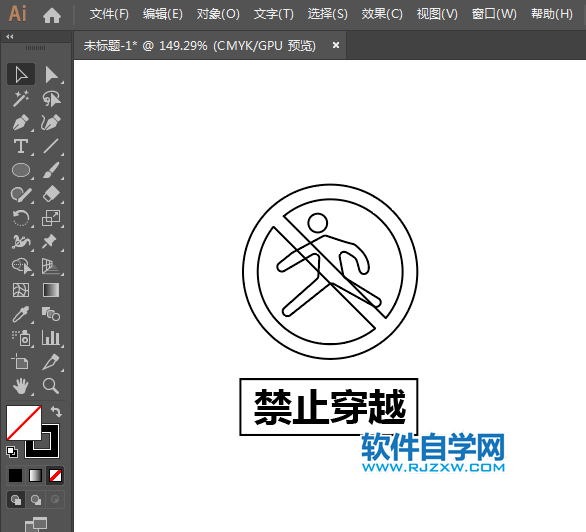
Task: Open the 帮助(H) menu
Action: (x=552, y=14)
